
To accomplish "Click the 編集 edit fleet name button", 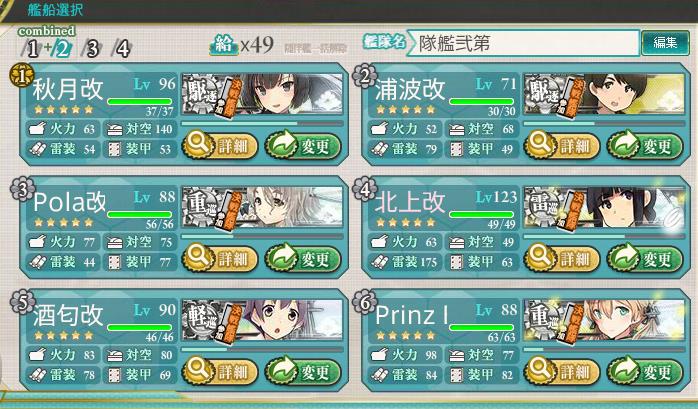I will tap(665, 43).
